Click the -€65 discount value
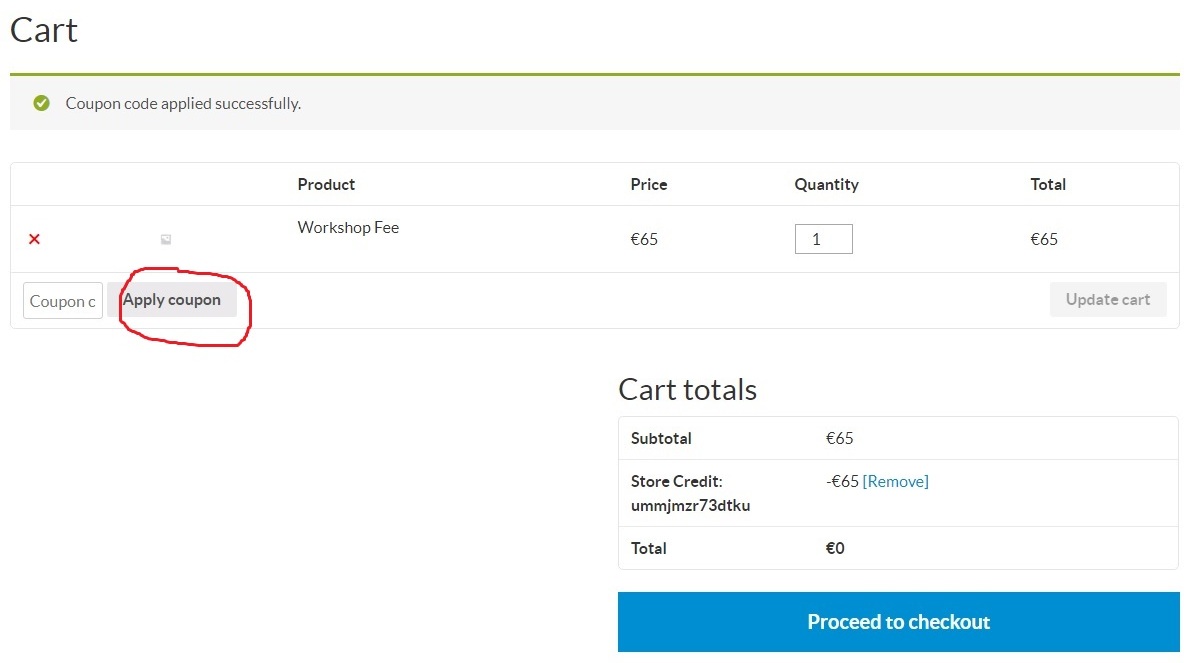The width and height of the screenshot is (1192, 663). tap(842, 481)
